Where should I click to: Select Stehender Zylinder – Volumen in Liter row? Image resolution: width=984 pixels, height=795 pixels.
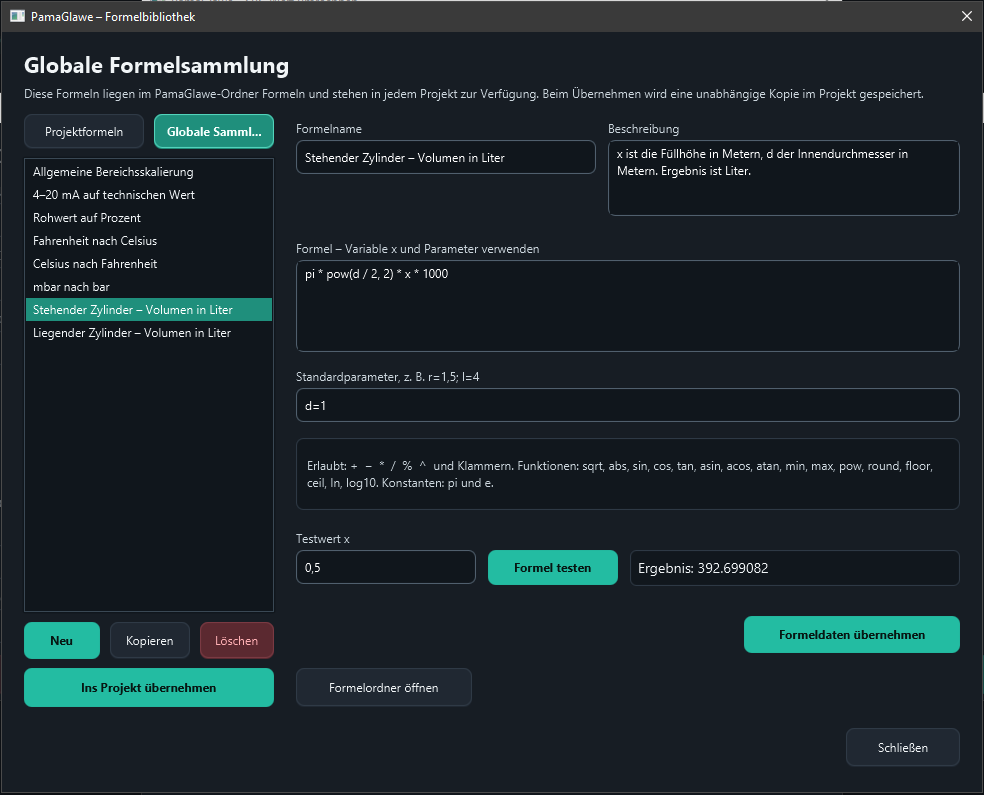(x=149, y=310)
